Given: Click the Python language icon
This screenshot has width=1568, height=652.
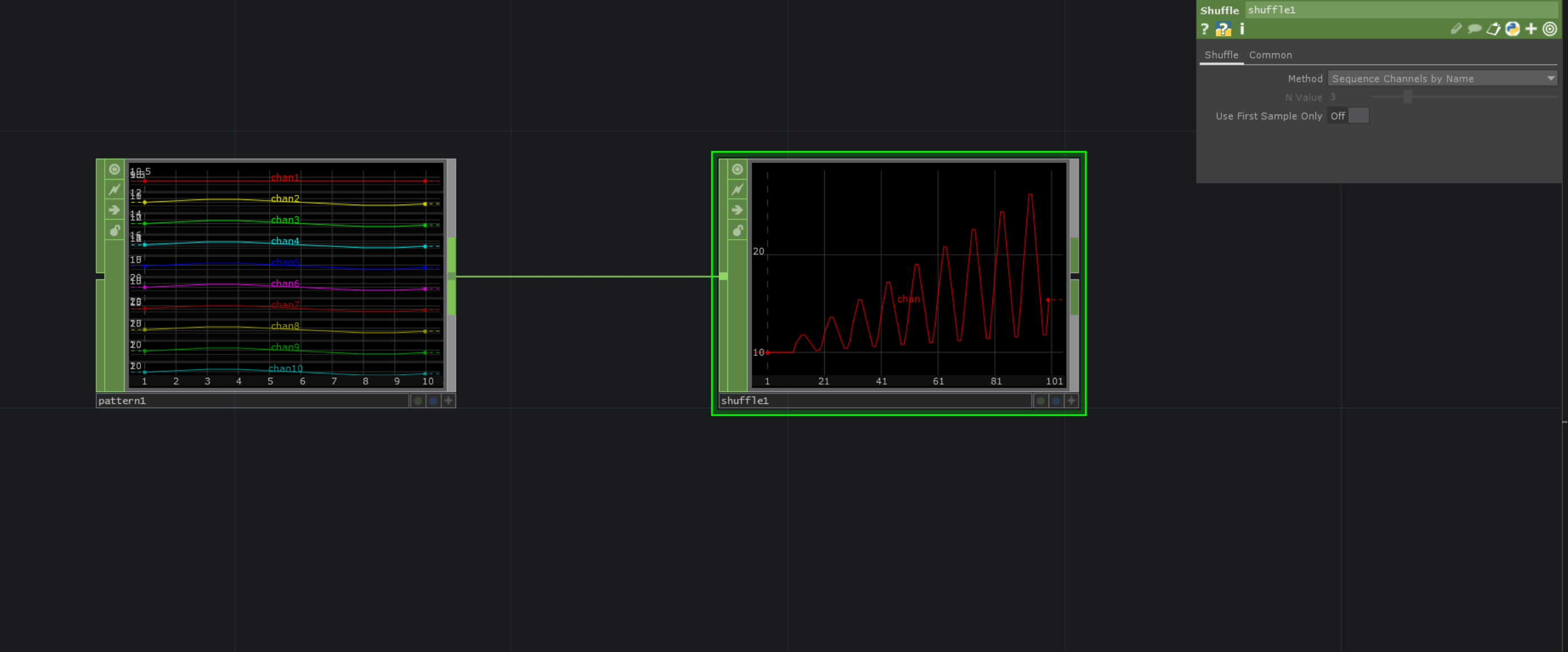Looking at the screenshot, I should (x=1512, y=29).
